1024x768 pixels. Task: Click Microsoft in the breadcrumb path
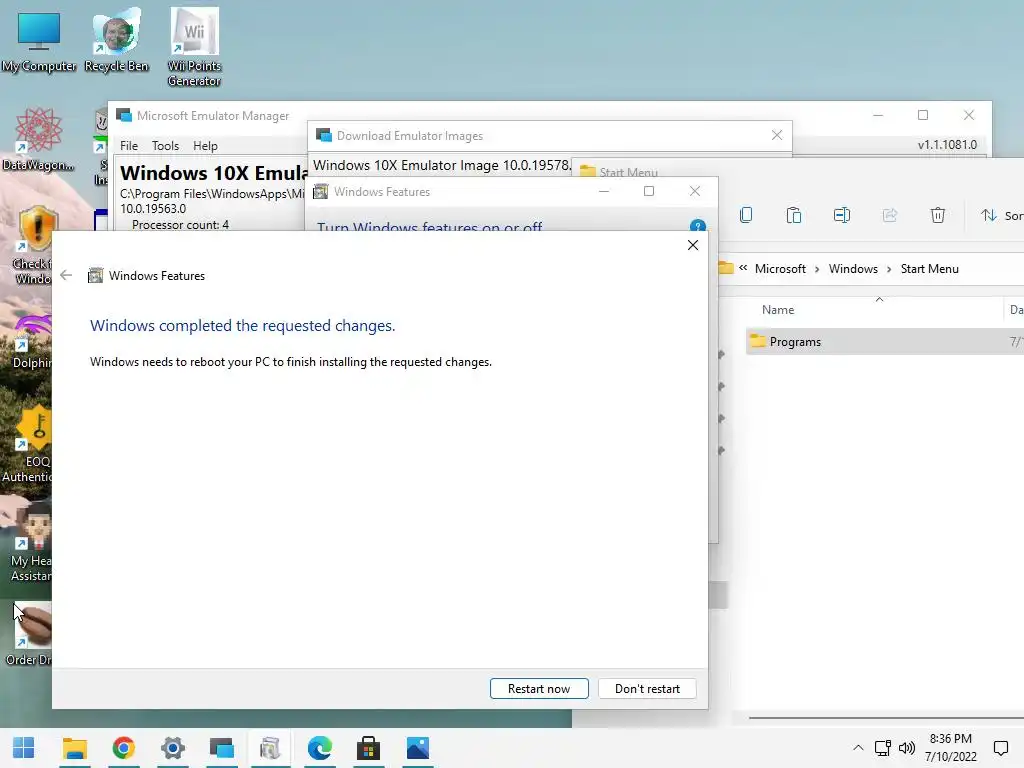click(780, 268)
